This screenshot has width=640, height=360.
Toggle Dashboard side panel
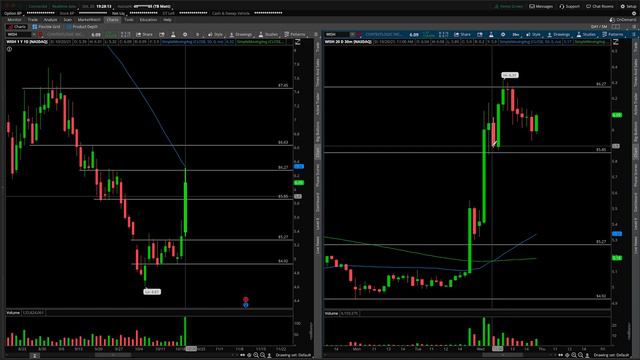click(318, 202)
